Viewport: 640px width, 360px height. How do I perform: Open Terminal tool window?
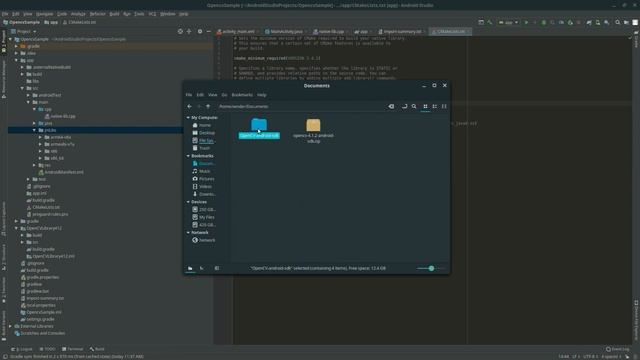(72, 349)
